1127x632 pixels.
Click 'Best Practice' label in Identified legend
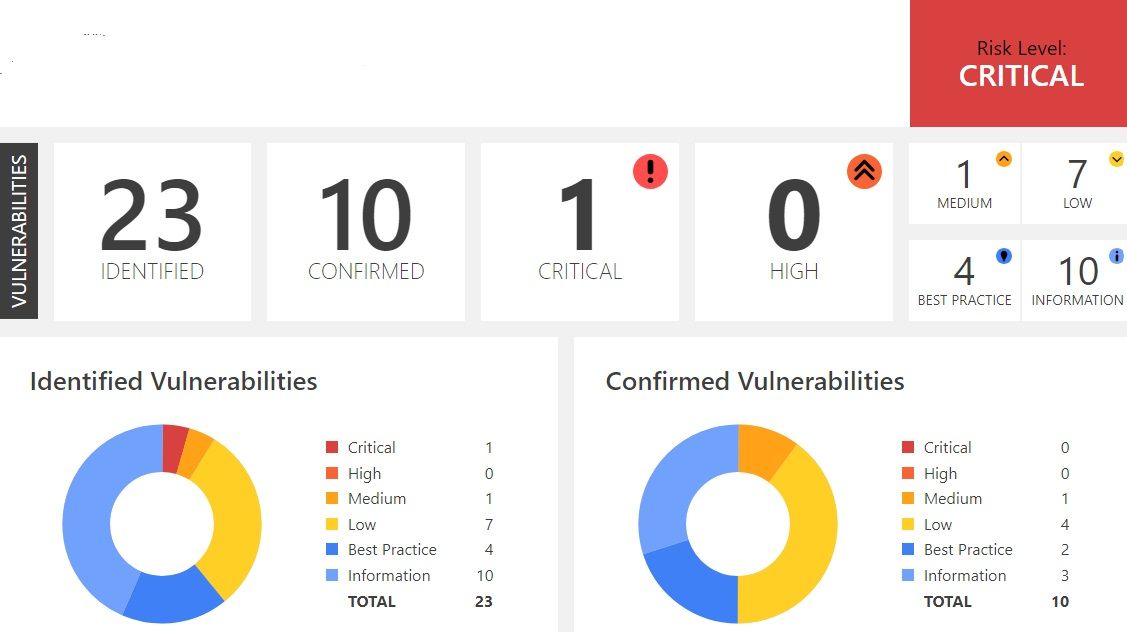click(x=392, y=549)
